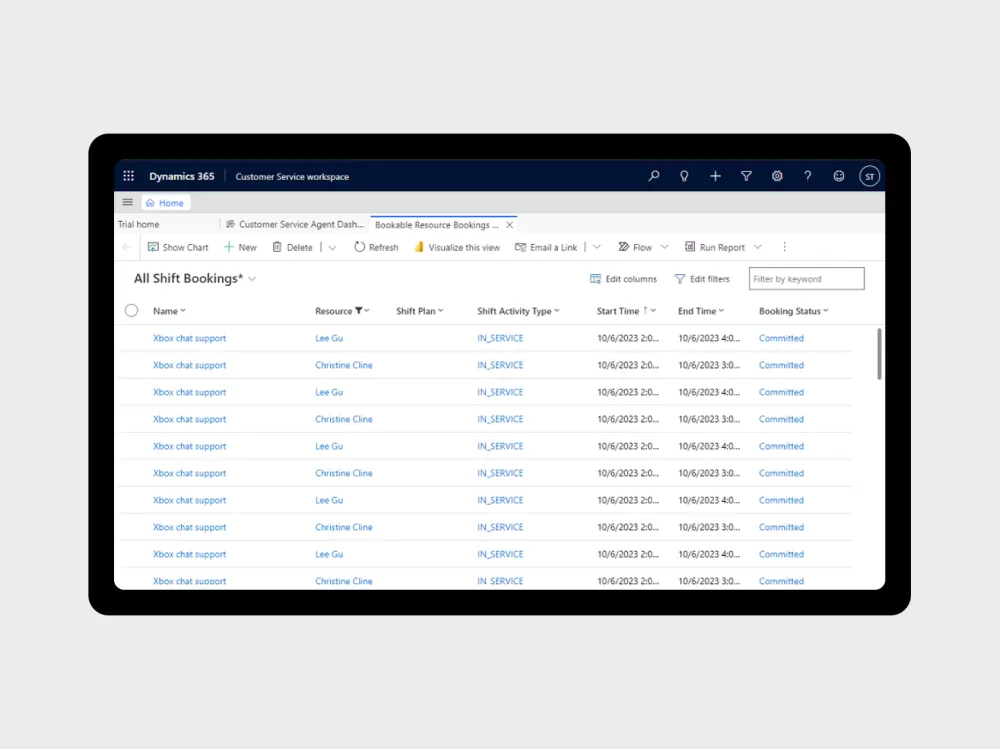1000x749 pixels.
Task: Open first Xbox chat support booking
Action: click(189, 338)
